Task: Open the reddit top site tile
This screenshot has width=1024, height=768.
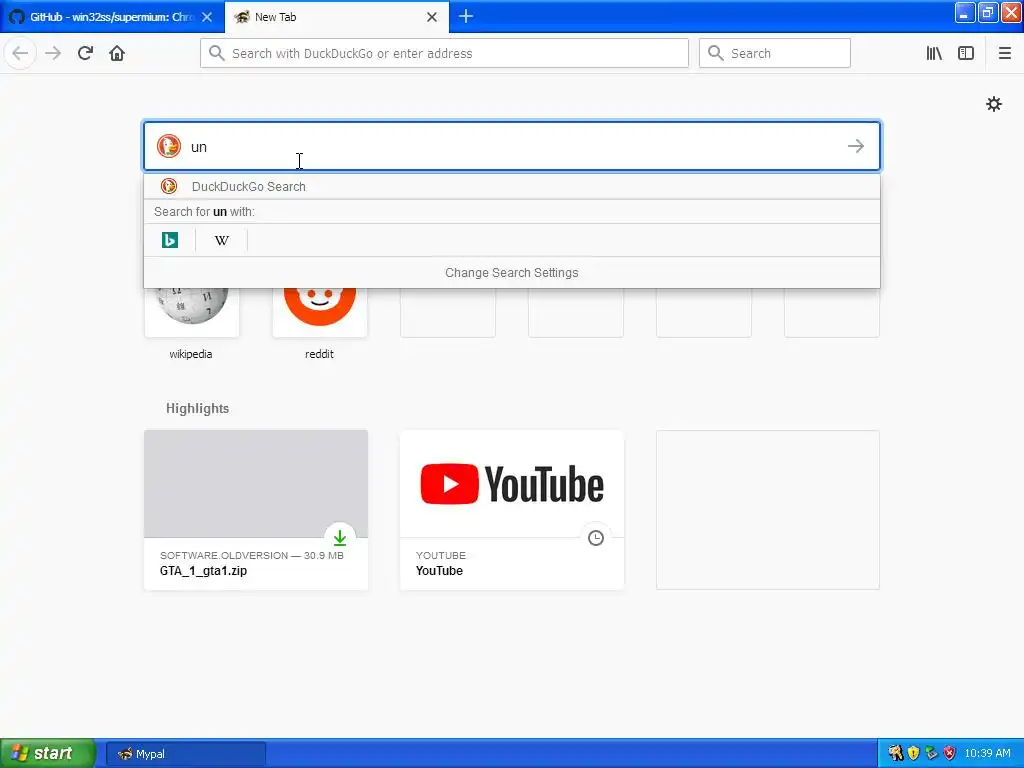Action: 319,312
